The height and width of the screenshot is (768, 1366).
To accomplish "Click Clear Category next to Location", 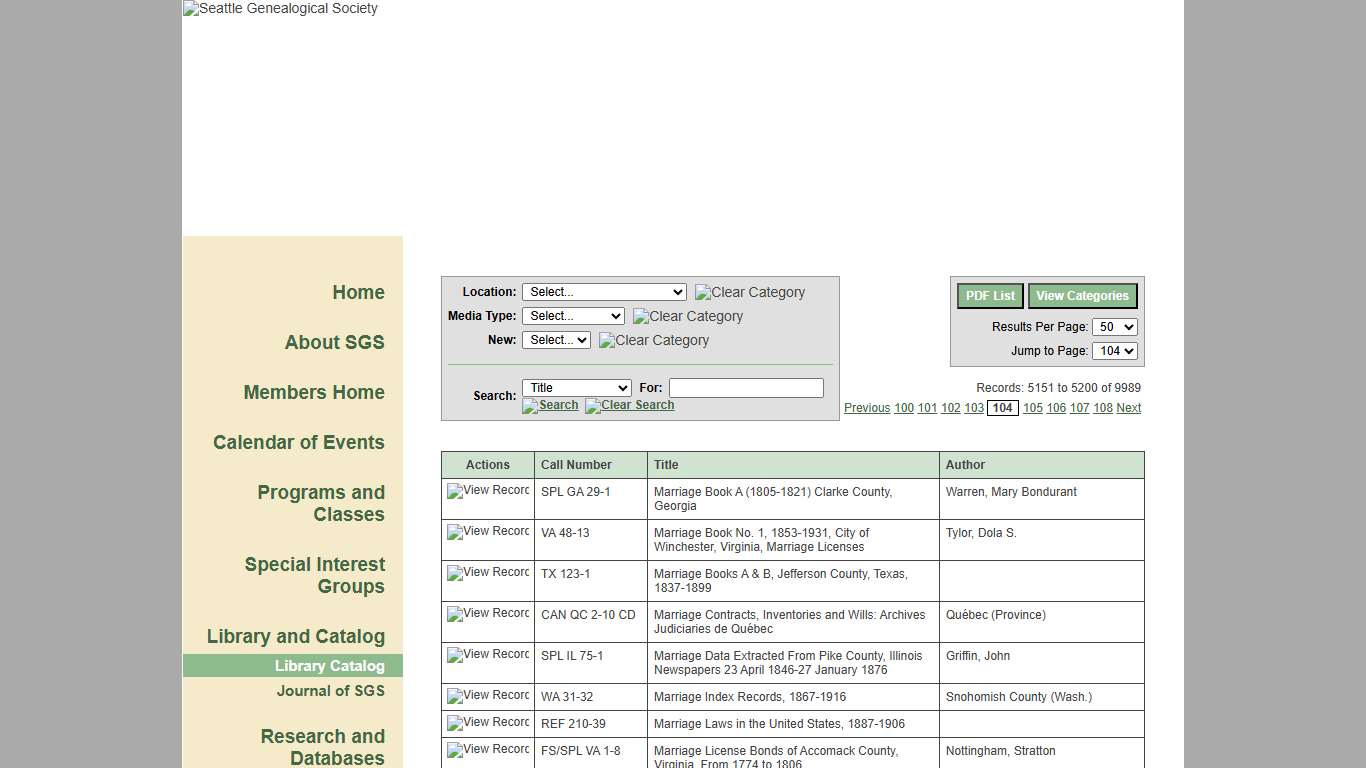I will coord(749,292).
